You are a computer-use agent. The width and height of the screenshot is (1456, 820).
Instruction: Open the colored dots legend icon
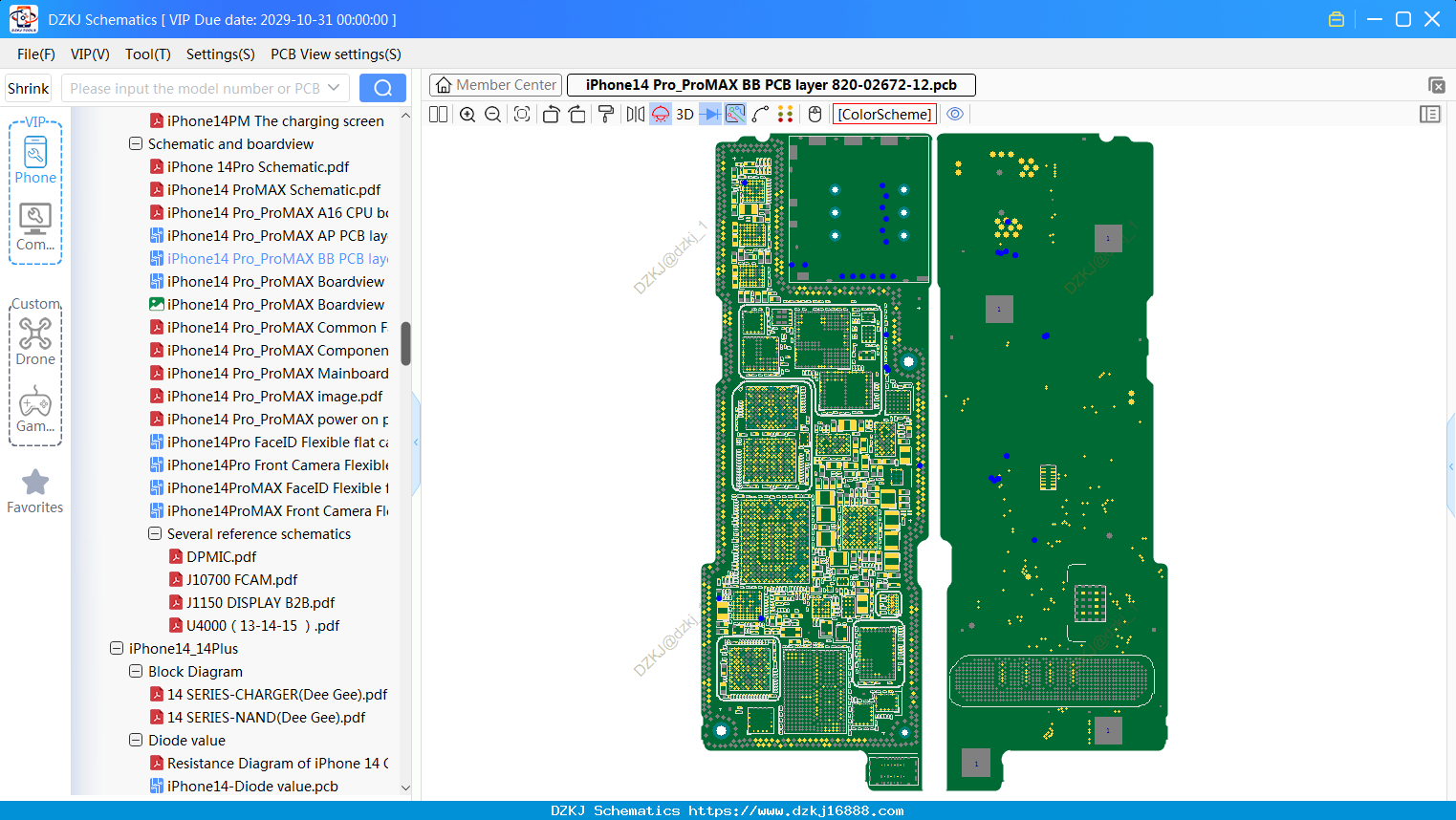[x=786, y=115]
